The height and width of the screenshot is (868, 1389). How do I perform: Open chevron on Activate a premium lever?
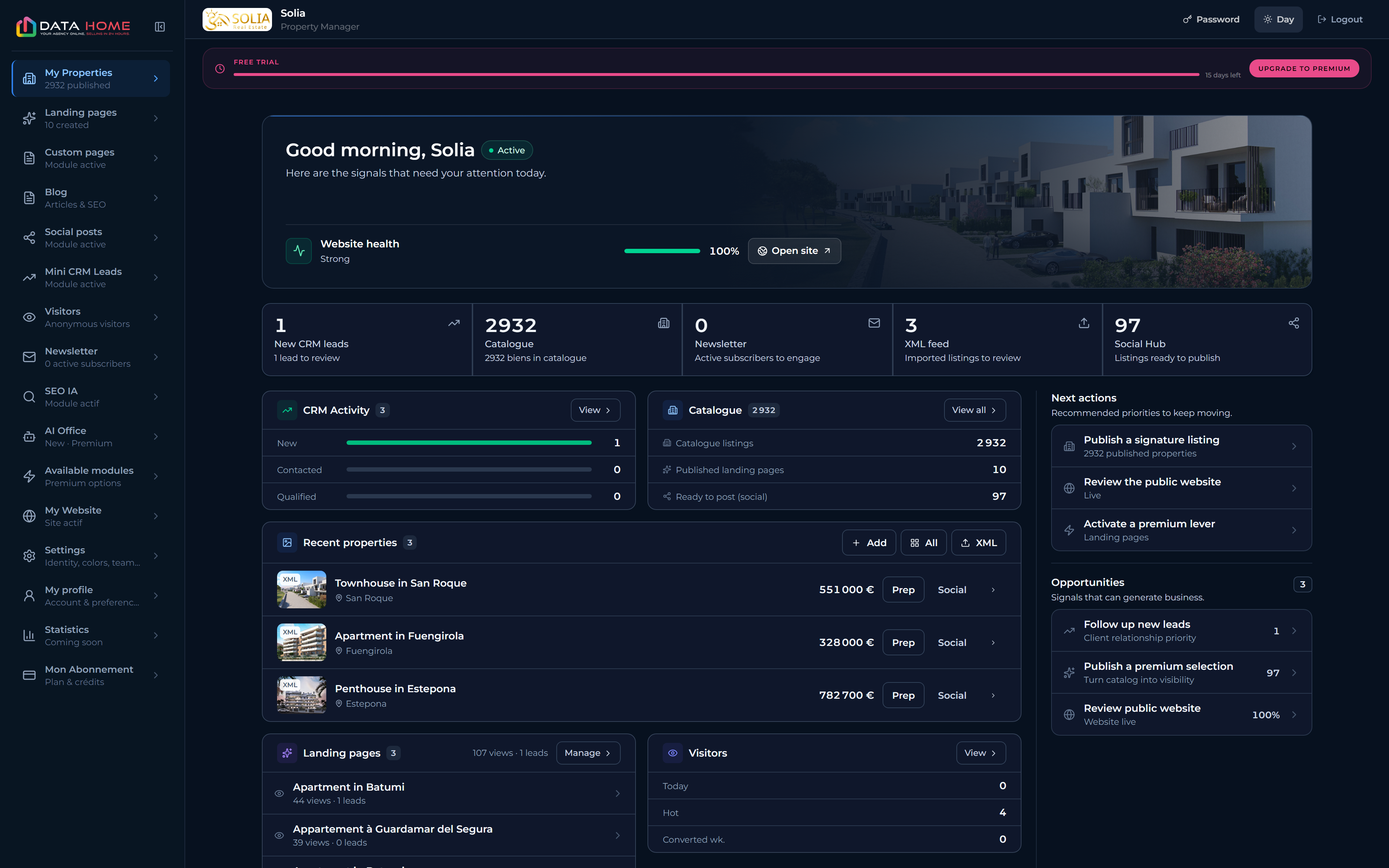(x=1294, y=530)
